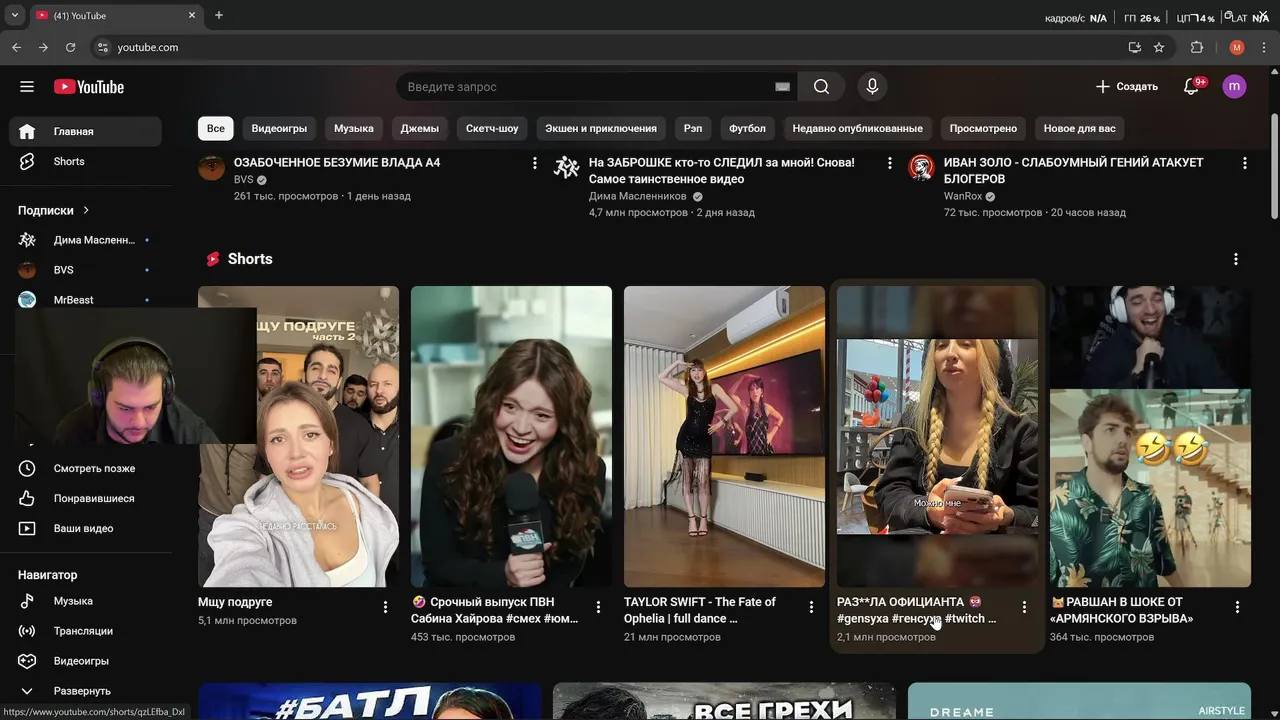Screen dimensions: 1280x720
Task: Open Ваши видео in sidebar
Action: click(85, 528)
